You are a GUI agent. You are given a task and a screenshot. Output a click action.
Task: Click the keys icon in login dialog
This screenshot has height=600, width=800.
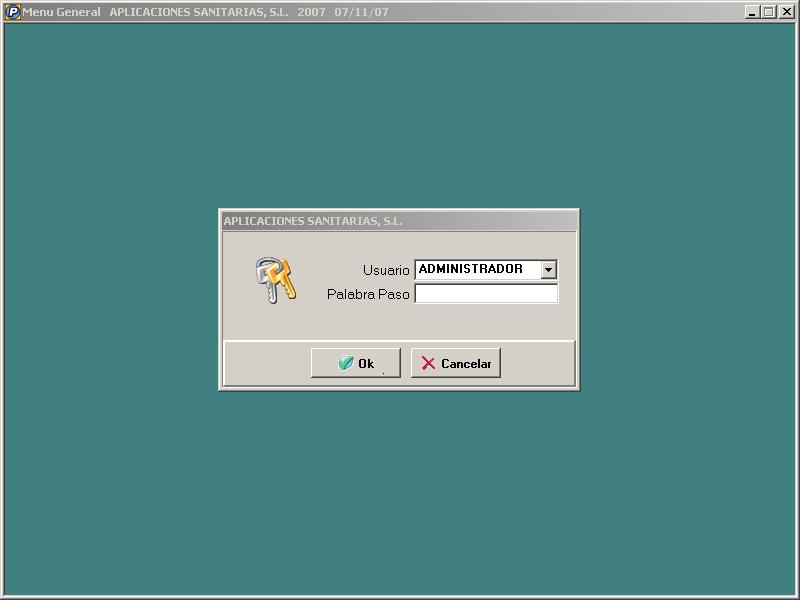276,280
